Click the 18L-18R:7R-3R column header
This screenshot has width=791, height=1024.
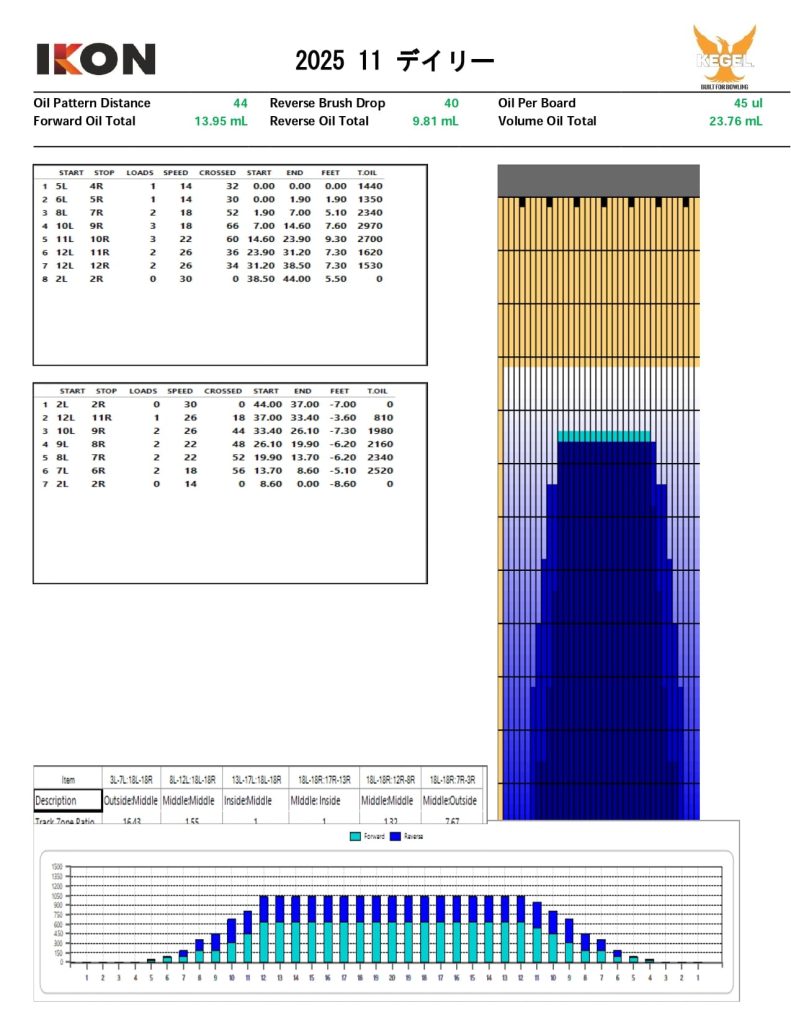point(453,779)
